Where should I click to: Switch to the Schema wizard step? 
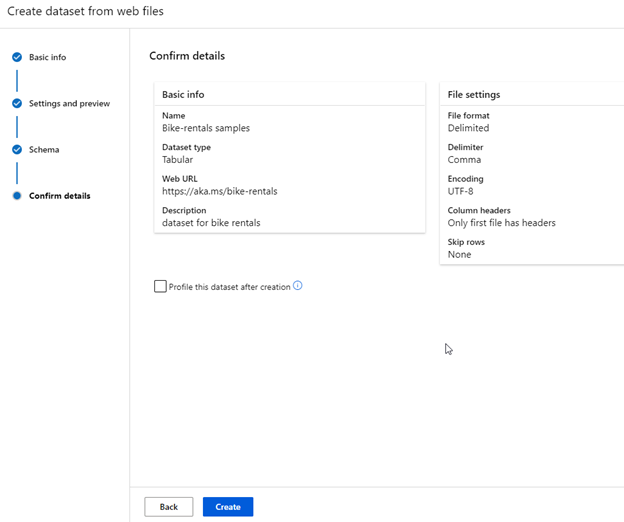tap(44, 150)
